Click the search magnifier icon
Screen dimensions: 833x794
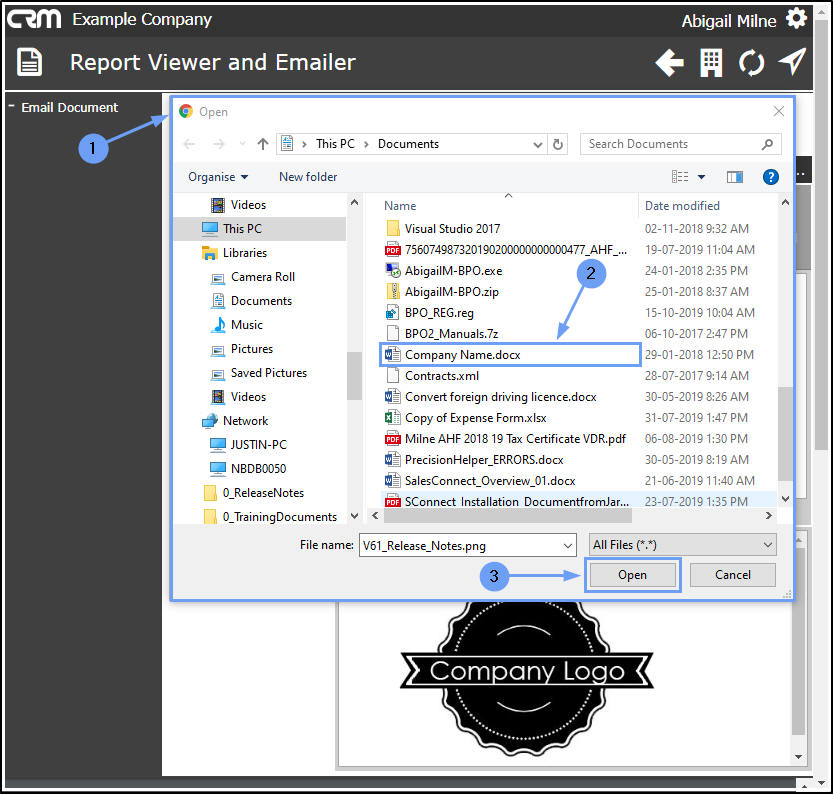click(767, 144)
